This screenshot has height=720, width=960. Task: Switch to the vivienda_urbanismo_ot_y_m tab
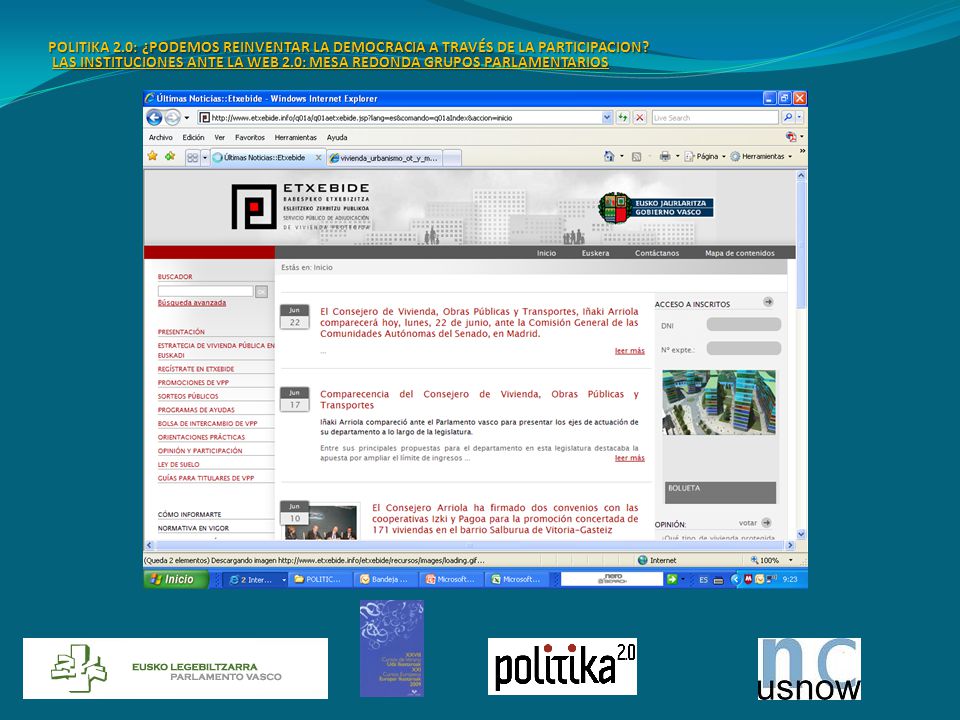384,158
